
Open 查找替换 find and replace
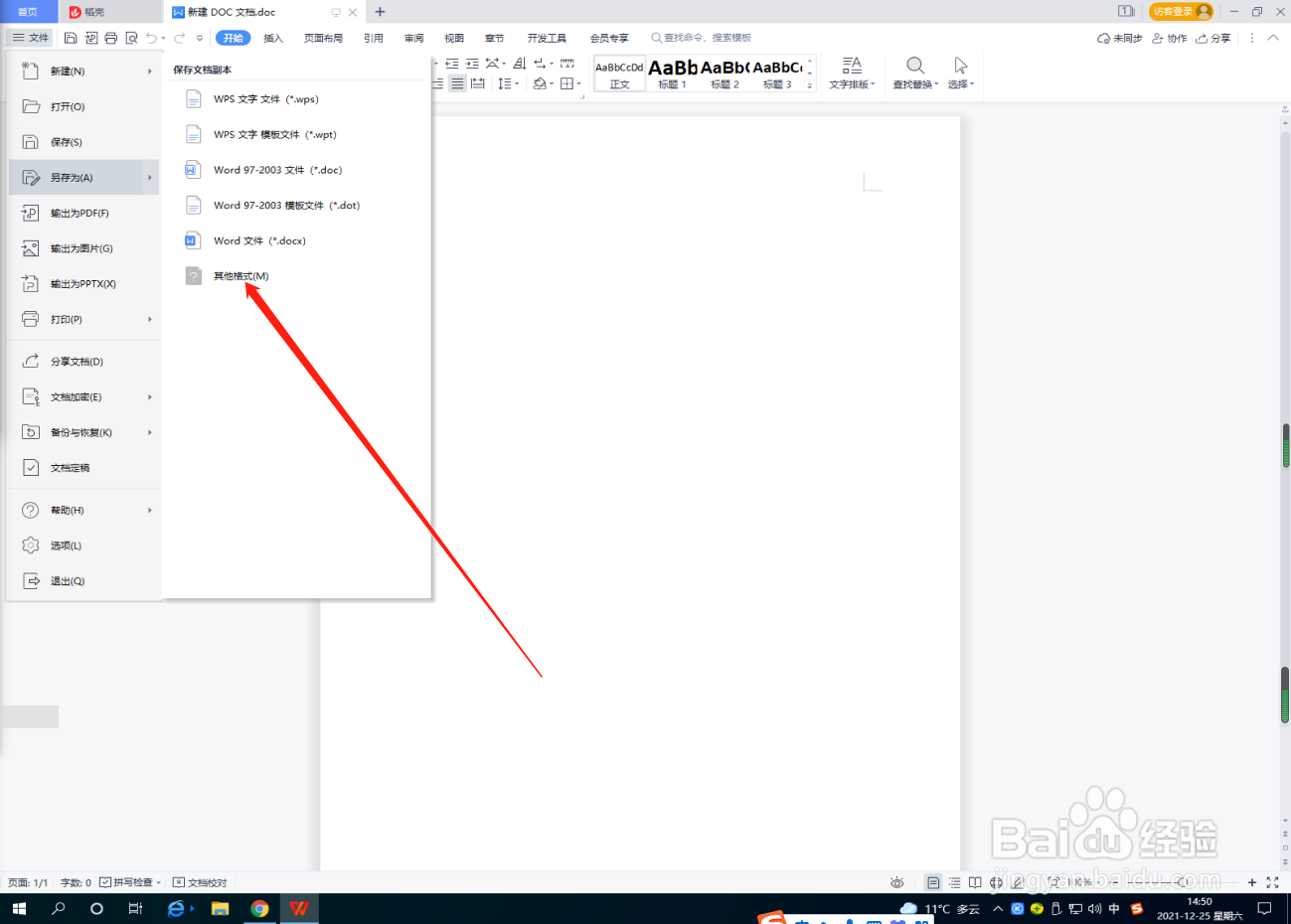tap(915, 73)
